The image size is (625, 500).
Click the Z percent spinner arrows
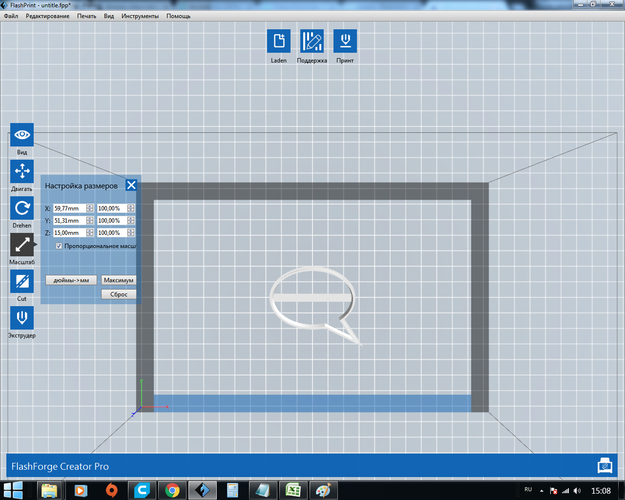click(x=131, y=232)
